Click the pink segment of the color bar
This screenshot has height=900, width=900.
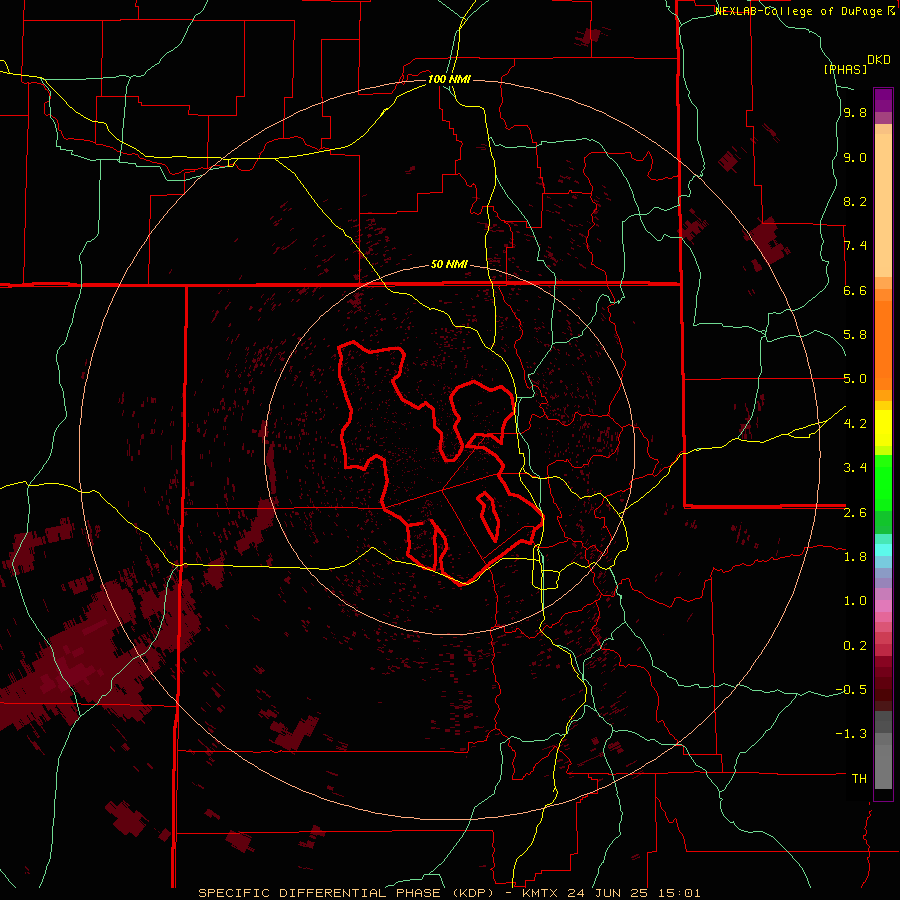883,606
